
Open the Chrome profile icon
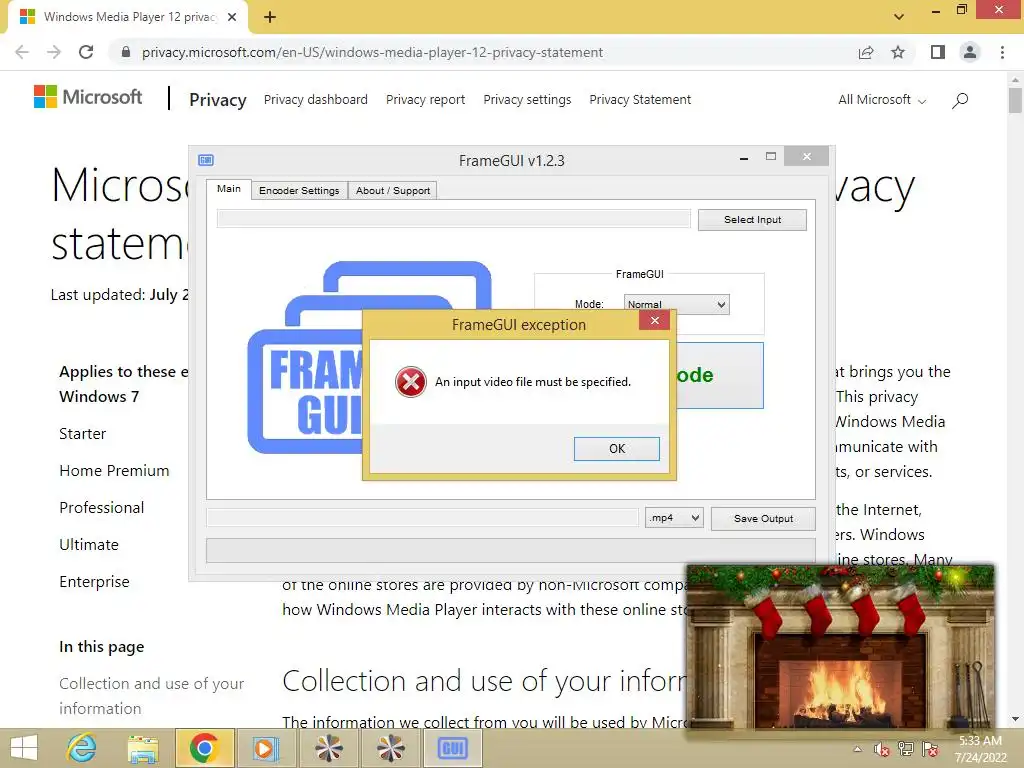point(970,52)
